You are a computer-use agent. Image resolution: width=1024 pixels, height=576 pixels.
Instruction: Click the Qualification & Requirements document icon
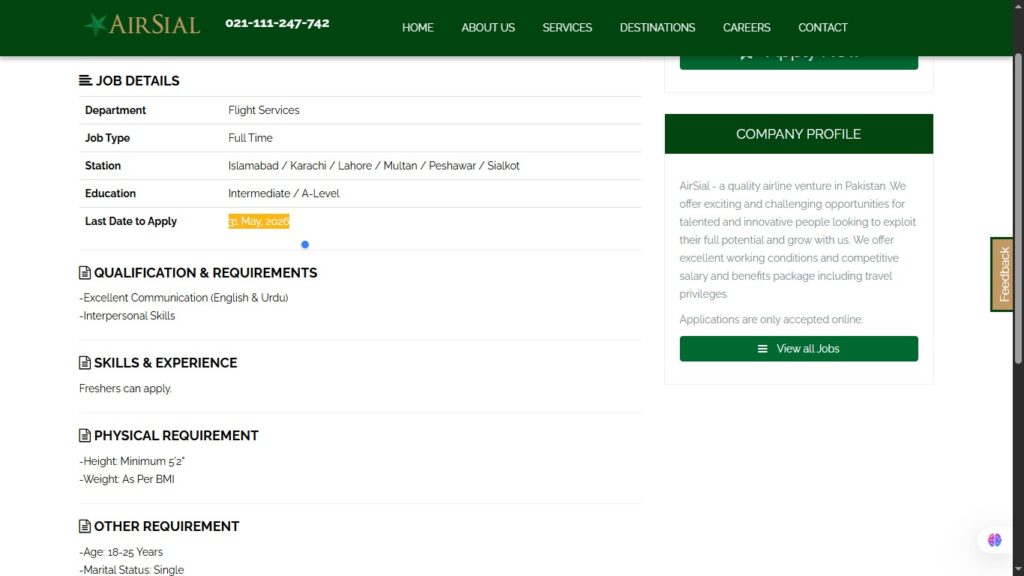pos(85,273)
